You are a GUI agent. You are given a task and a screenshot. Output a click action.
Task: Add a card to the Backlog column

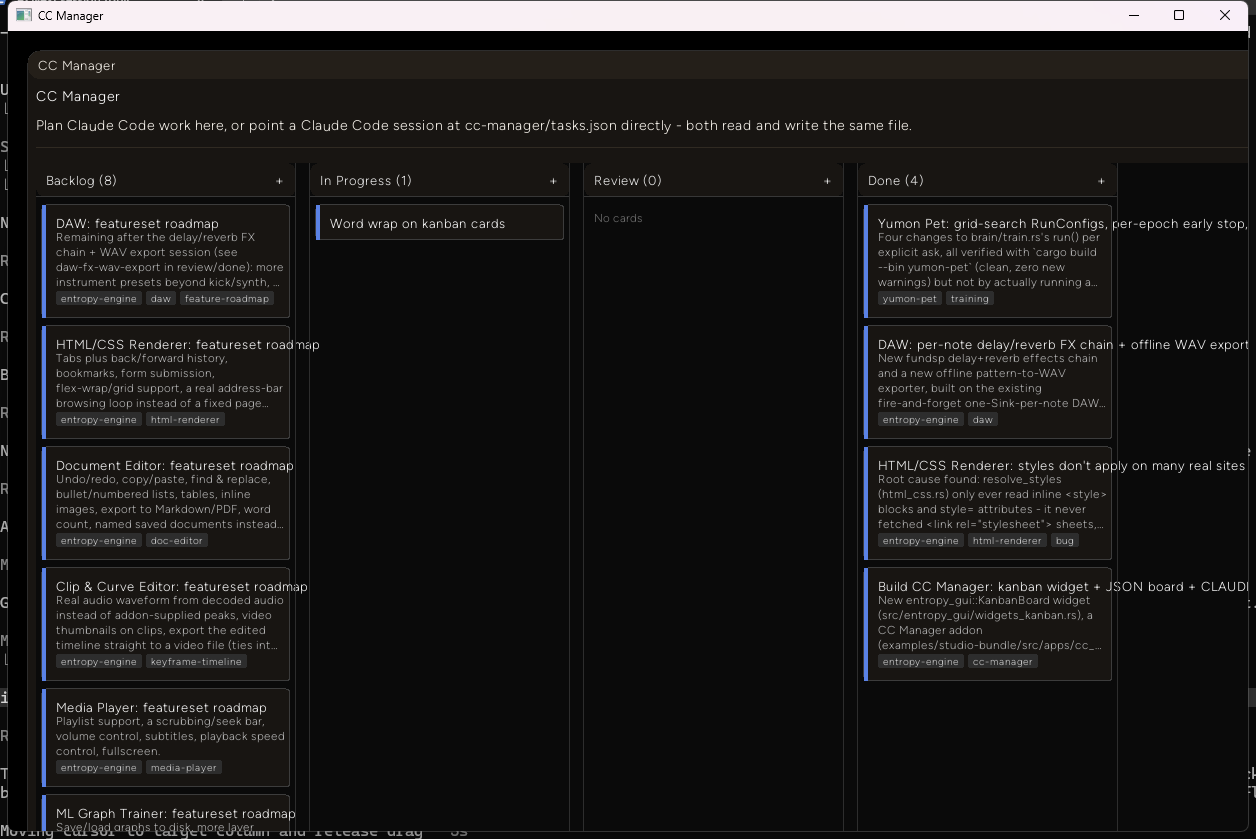click(279, 181)
